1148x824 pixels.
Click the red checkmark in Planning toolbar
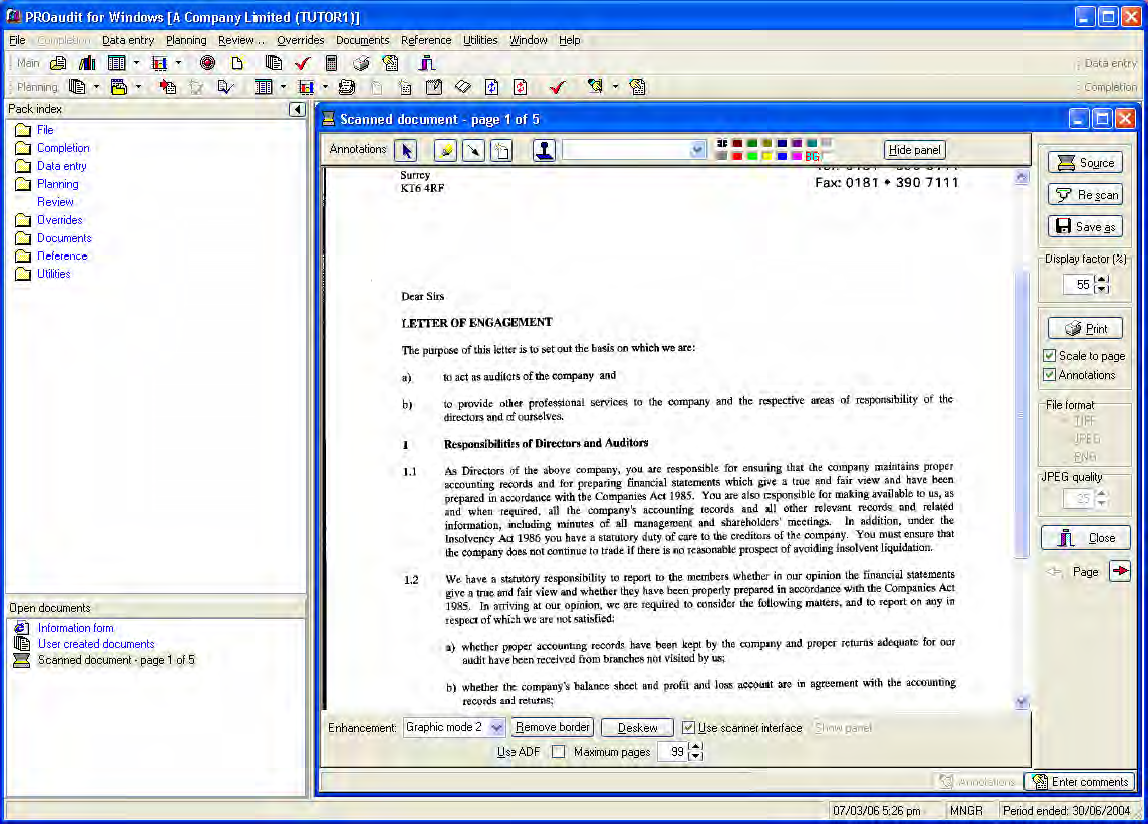(558, 87)
